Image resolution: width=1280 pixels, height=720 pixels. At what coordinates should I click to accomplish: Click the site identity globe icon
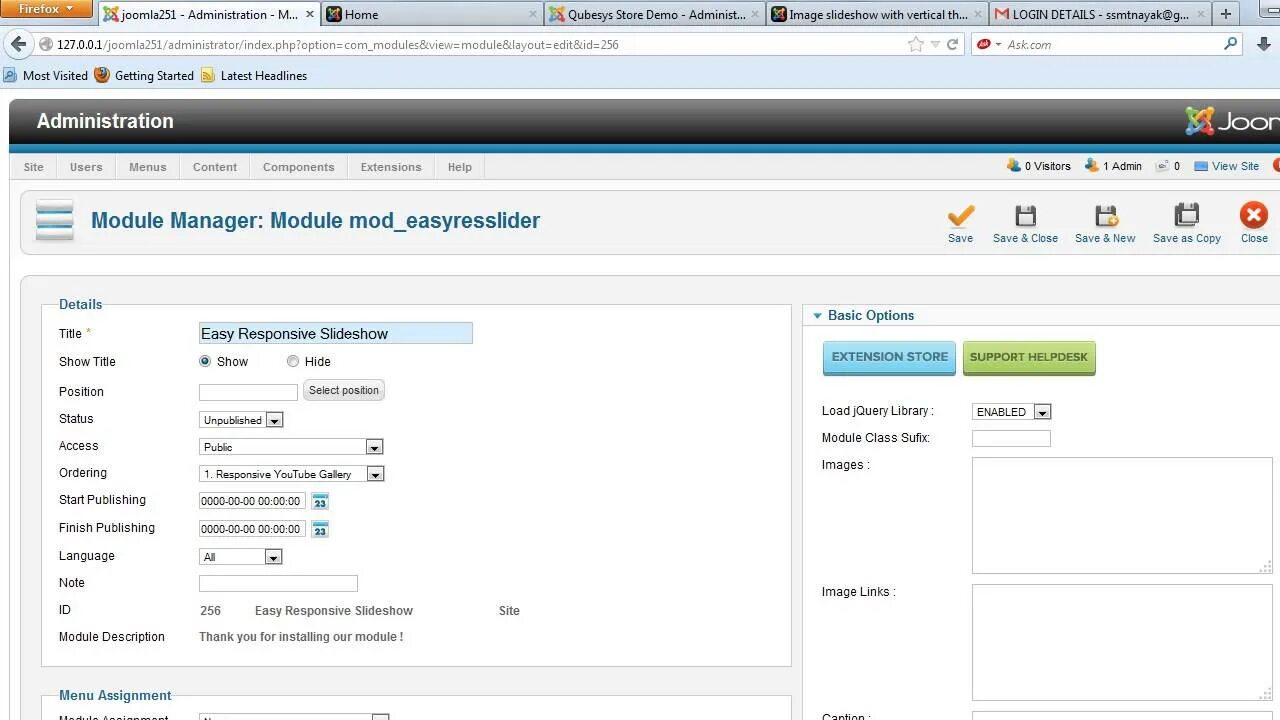46,45
